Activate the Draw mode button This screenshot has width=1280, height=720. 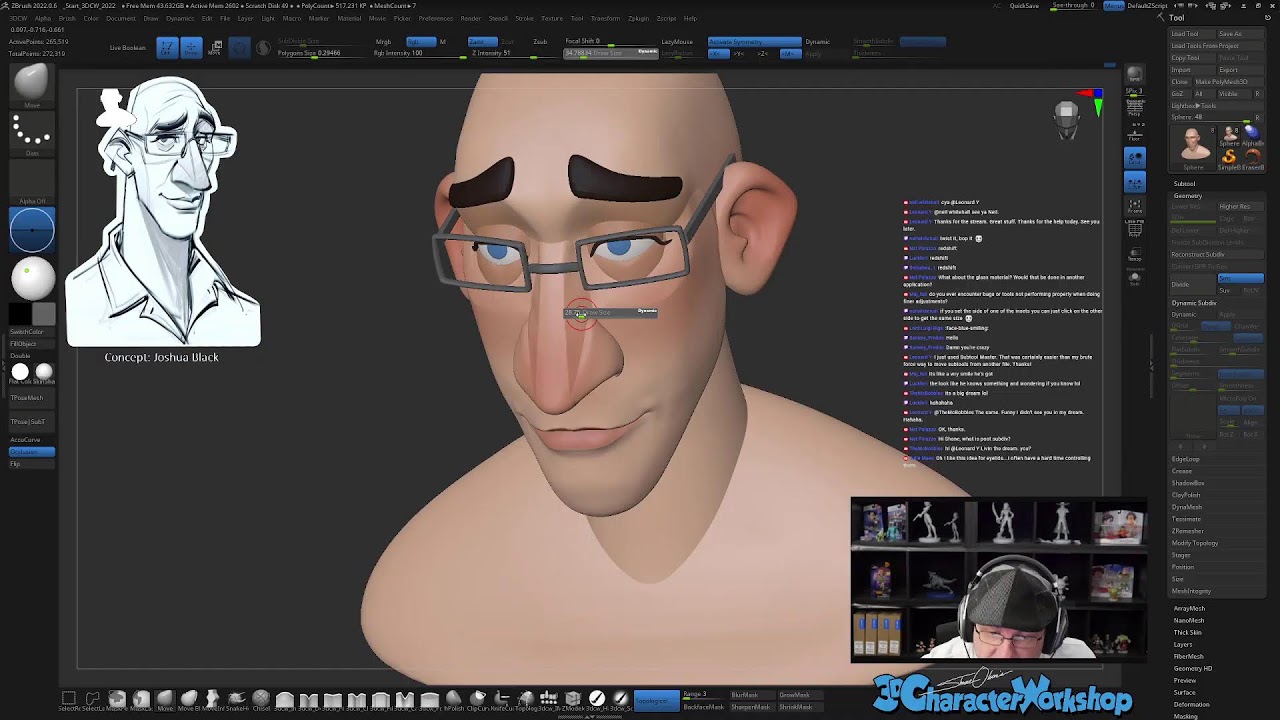point(191,47)
